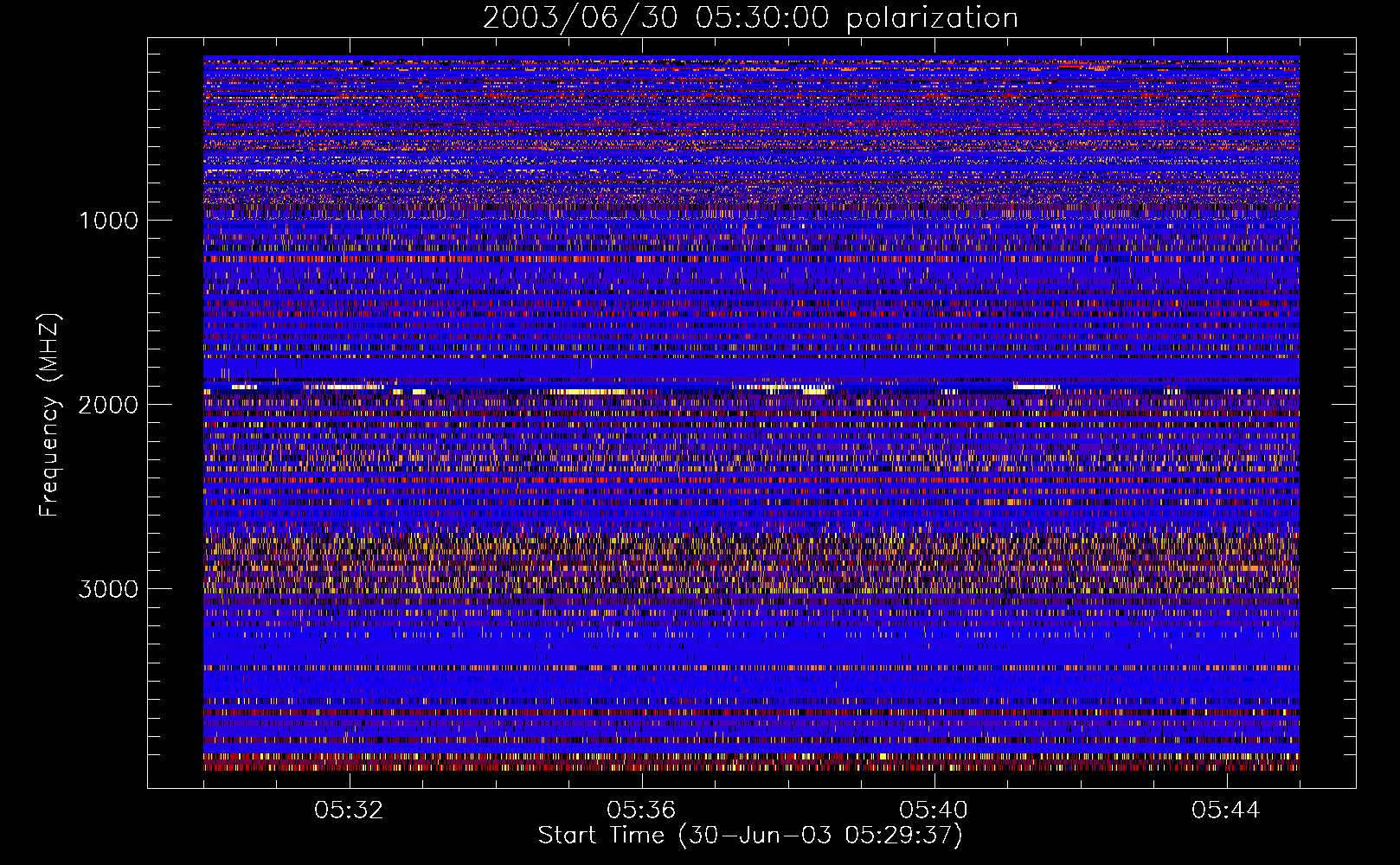Click the 05:32 time axis label
Image resolution: width=1400 pixels, height=865 pixels.
pyautogui.click(x=349, y=811)
